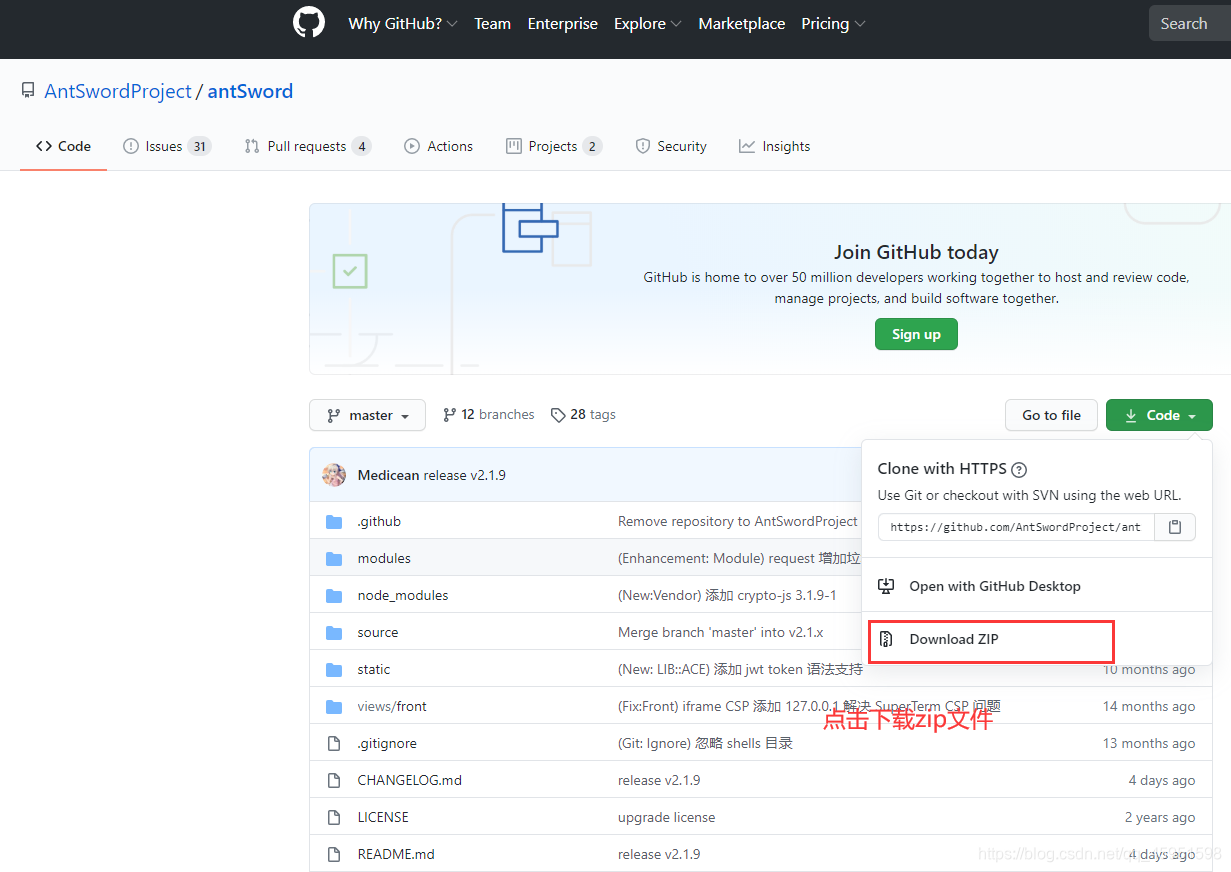Expand the Pricing dropdown menu
This screenshot has height=872, width=1231.
[x=833, y=24]
